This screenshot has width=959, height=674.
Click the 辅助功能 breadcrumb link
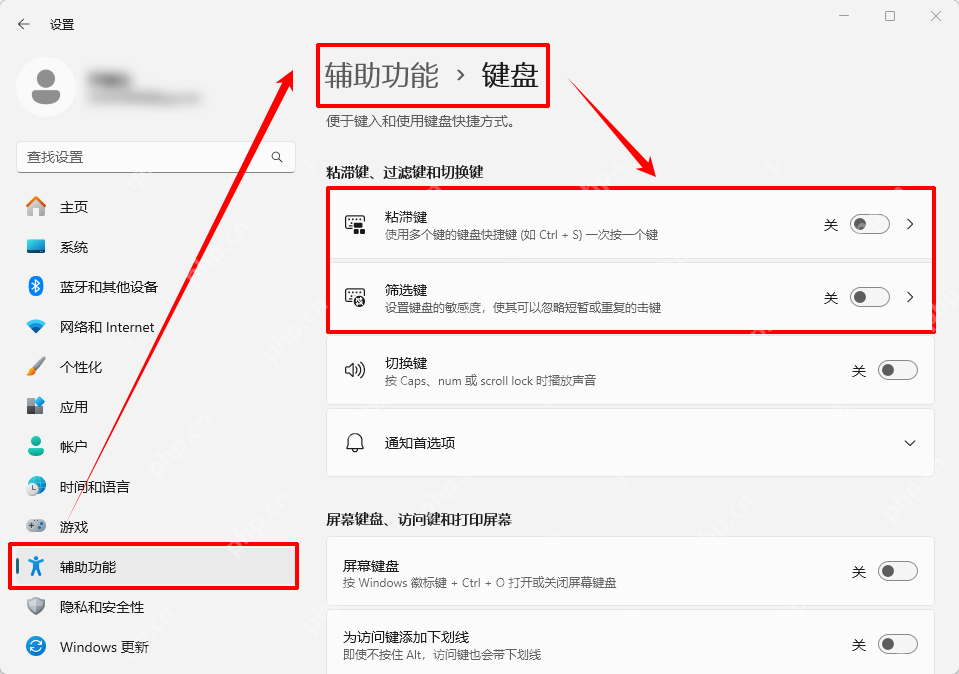tap(382, 75)
